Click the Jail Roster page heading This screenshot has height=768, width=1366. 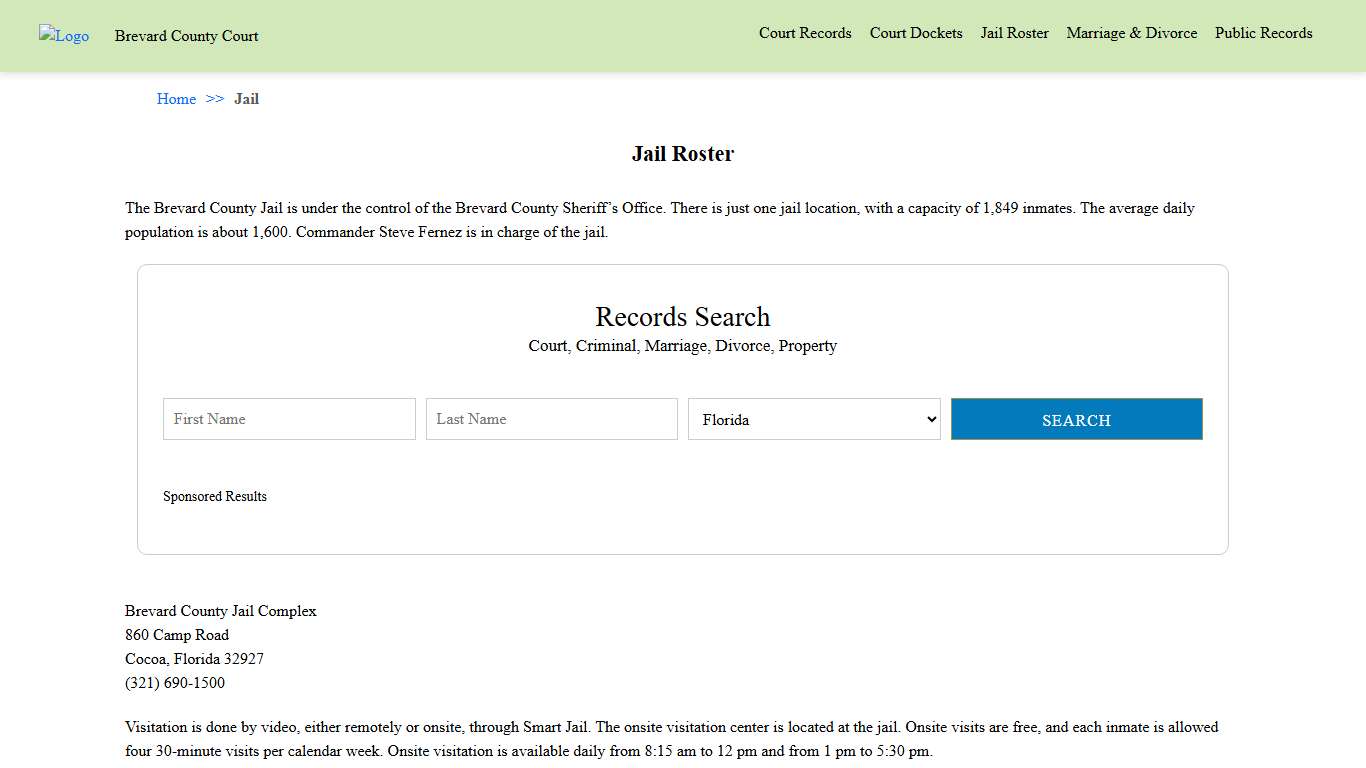tap(683, 153)
